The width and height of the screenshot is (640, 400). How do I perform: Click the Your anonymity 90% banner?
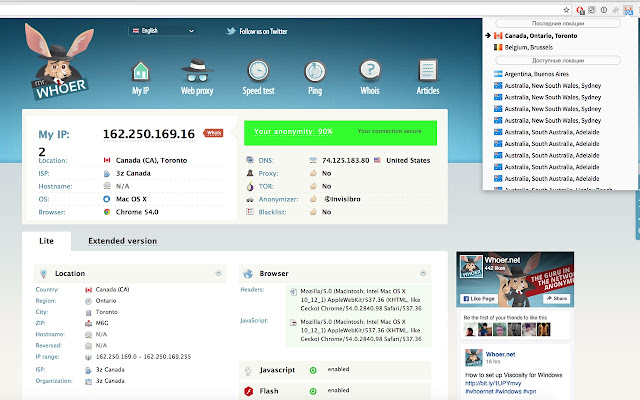(340, 133)
